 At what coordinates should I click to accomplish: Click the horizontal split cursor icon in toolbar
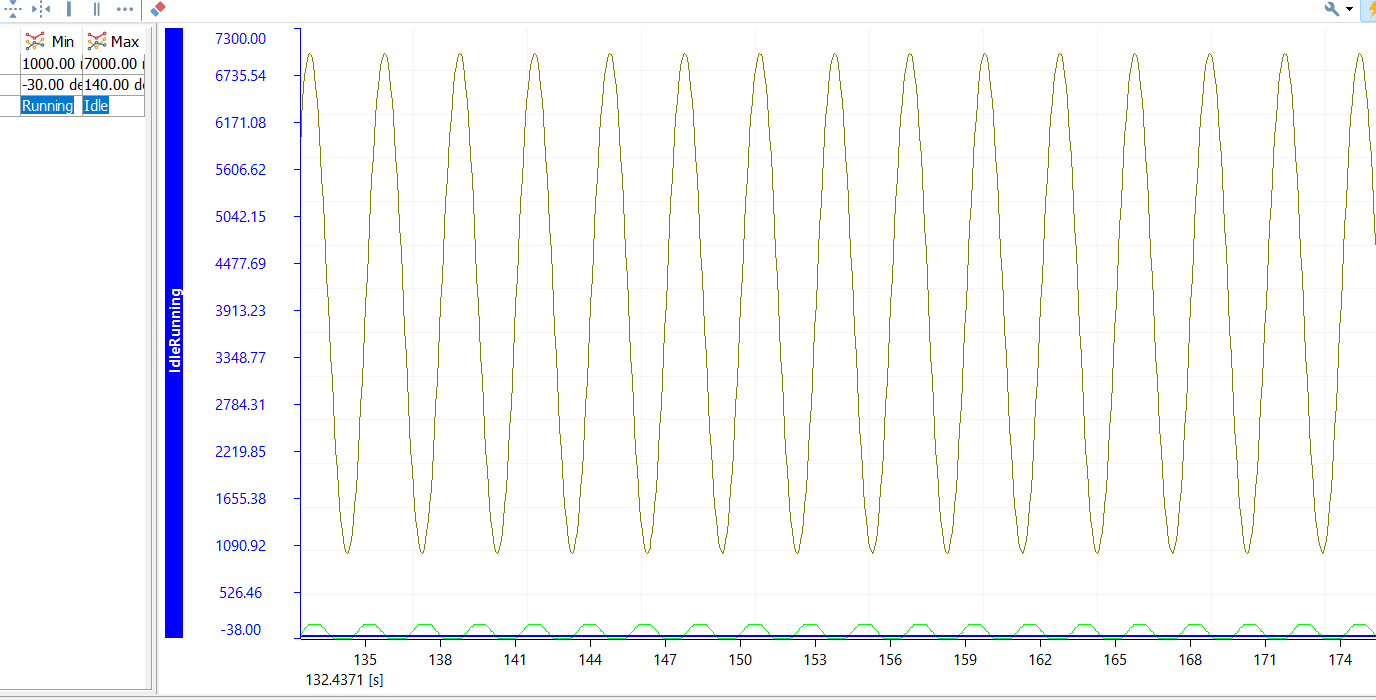click(12, 8)
